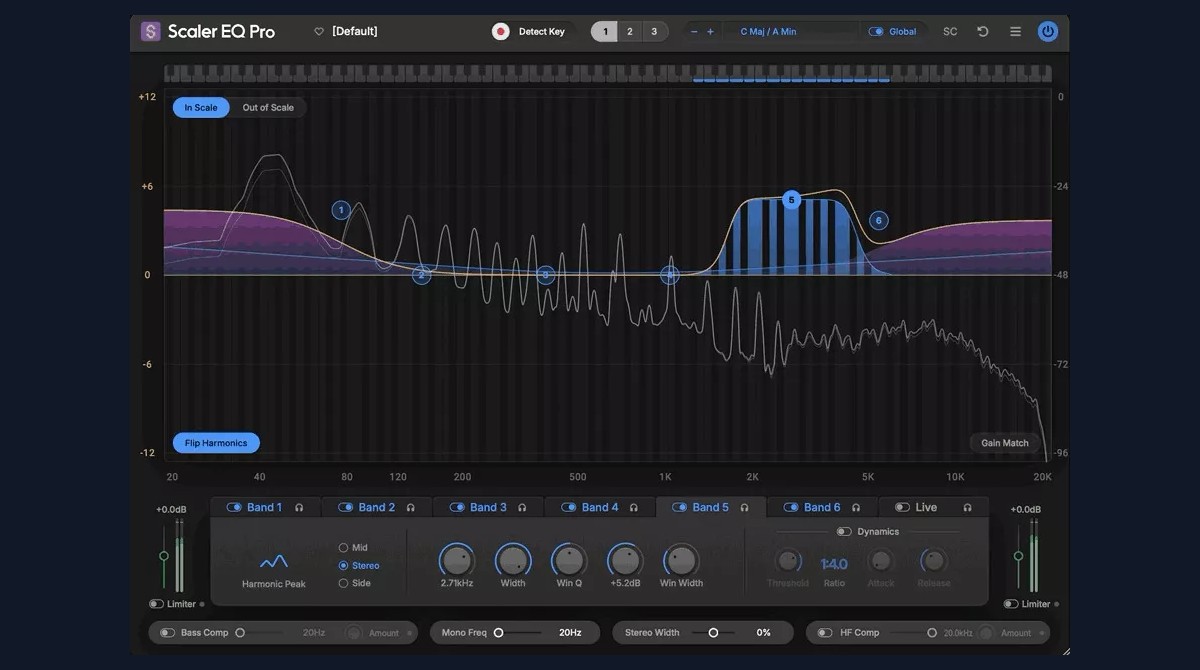Select band node 3 on the graph
This screenshot has width=1200, height=670.
pyautogui.click(x=545, y=274)
